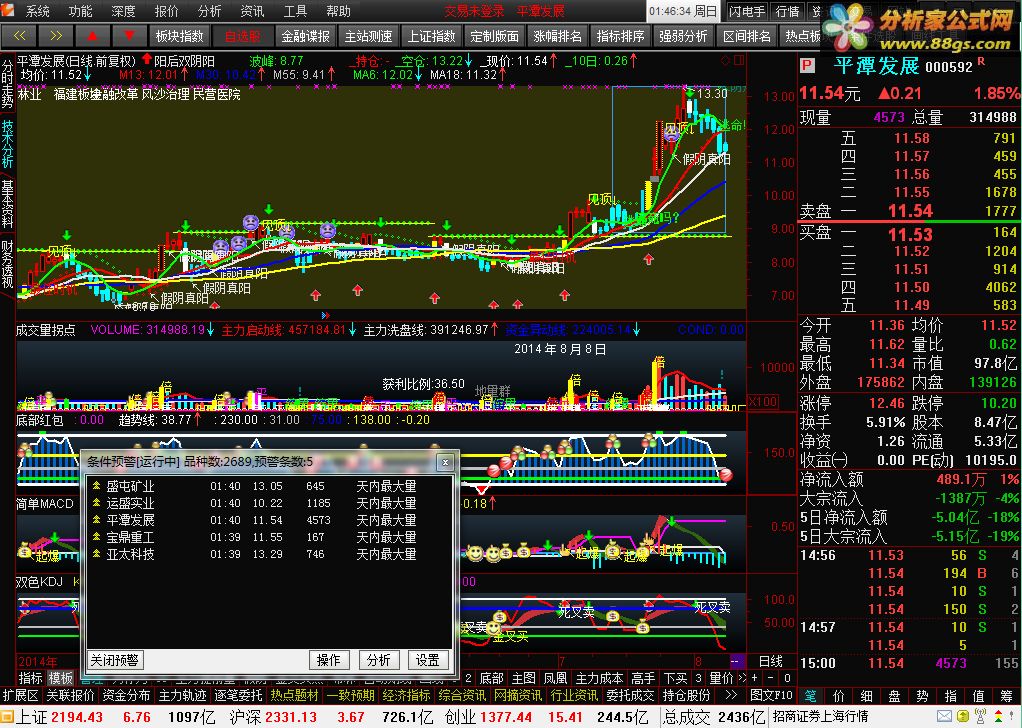The height and width of the screenshot is (728, 1022).
Task: Open 强弱分析 from the toolbar
Action: point(683,36)
